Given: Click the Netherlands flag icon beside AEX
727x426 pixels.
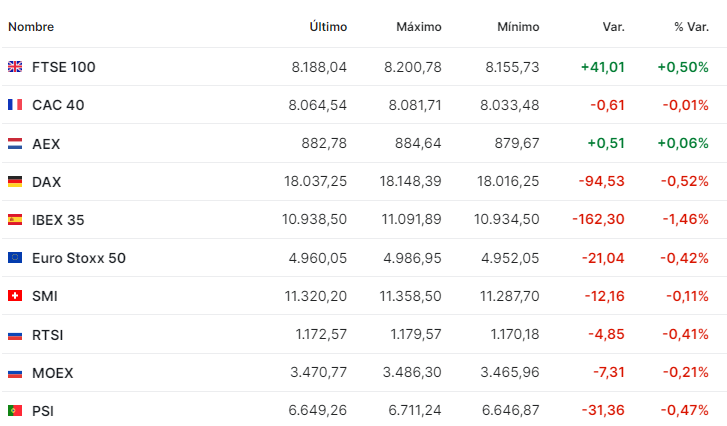Looking at the screenshot, I should [x=15, y=143].
